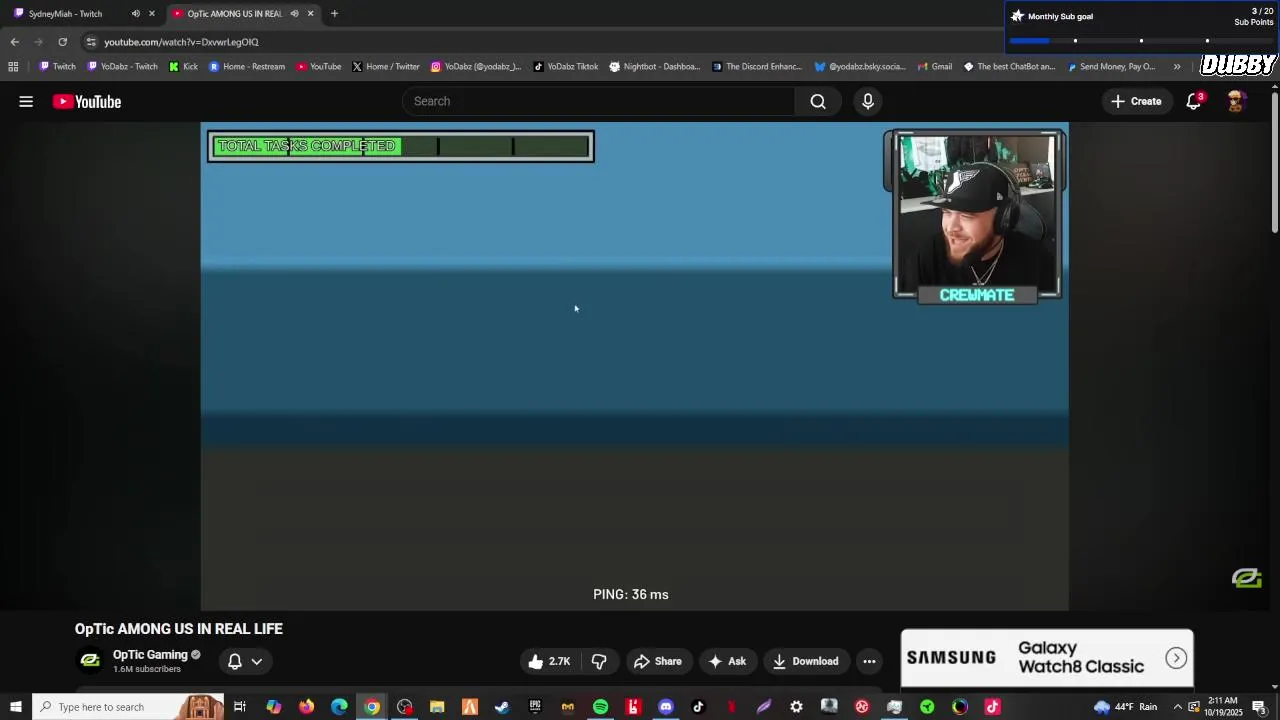Click the video player area
The width and height of the screenshot is (1280, 720).
634,366
